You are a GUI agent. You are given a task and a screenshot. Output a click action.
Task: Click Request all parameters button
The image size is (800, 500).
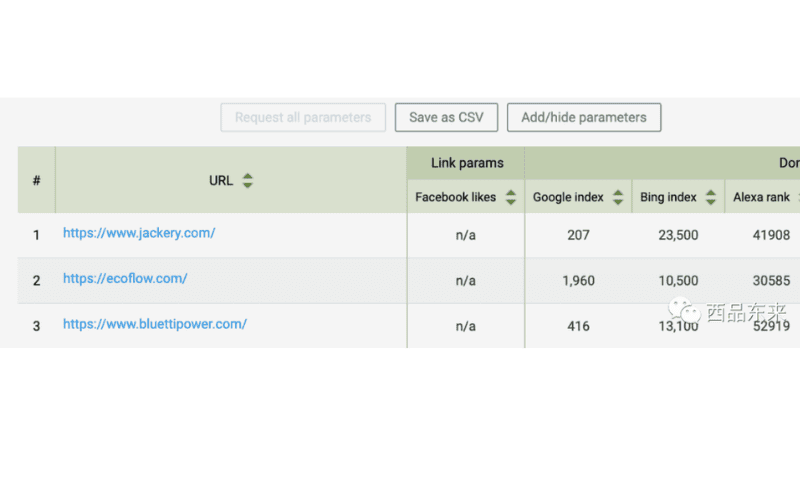pyautogui.click(x=303, y=117)
